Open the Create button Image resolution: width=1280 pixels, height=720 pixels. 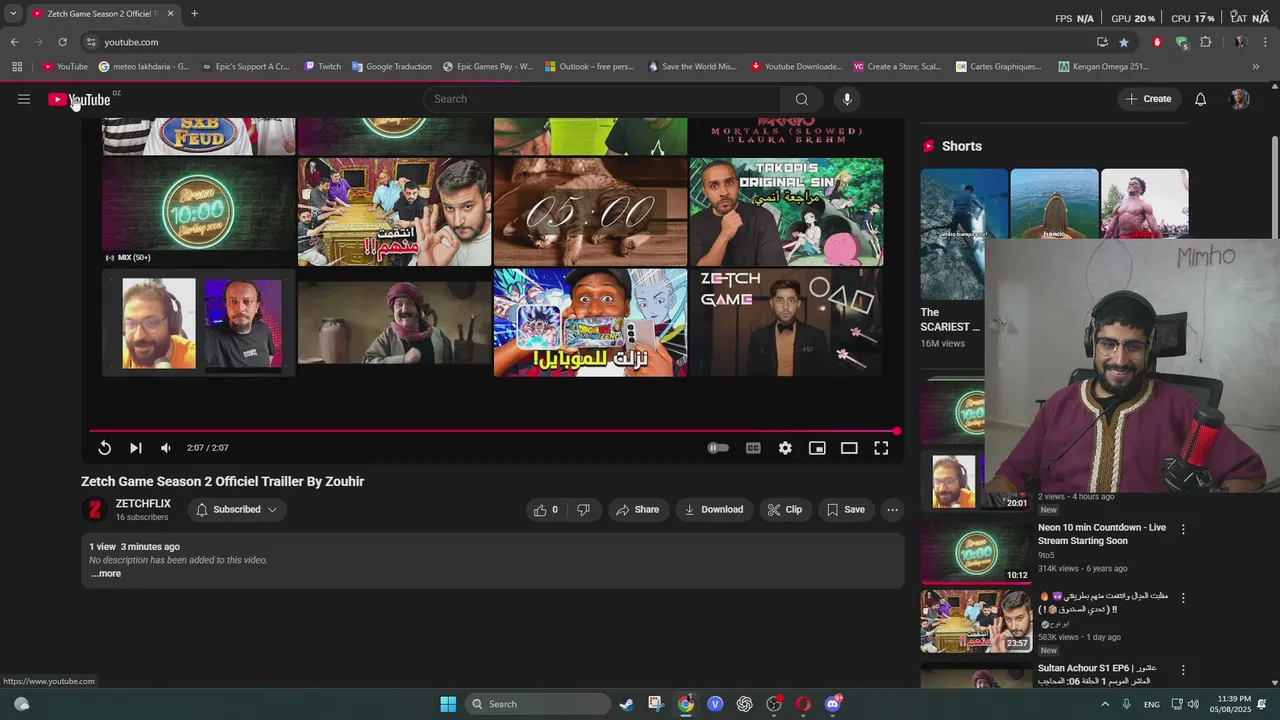tap(1148, 99)
